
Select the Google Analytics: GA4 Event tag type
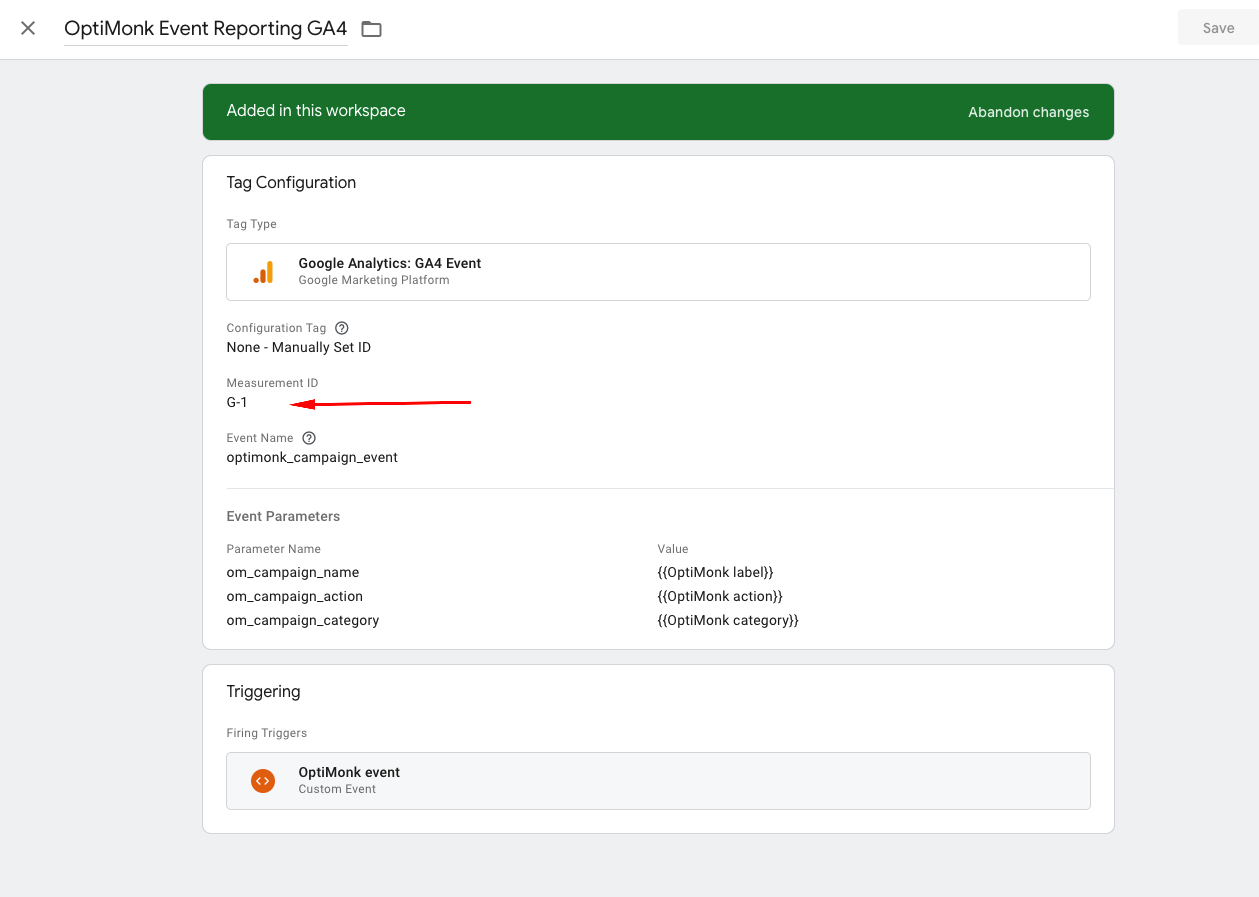coord(658,272)
